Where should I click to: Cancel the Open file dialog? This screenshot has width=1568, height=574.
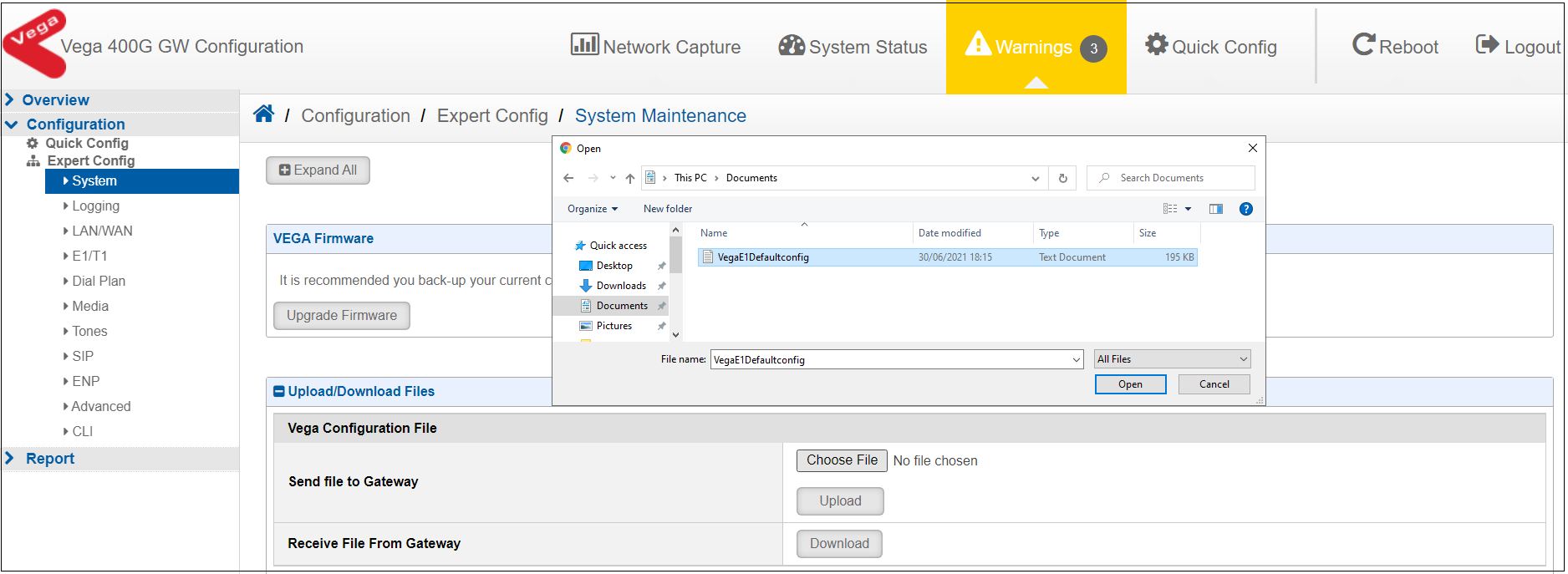[1214, 384]
